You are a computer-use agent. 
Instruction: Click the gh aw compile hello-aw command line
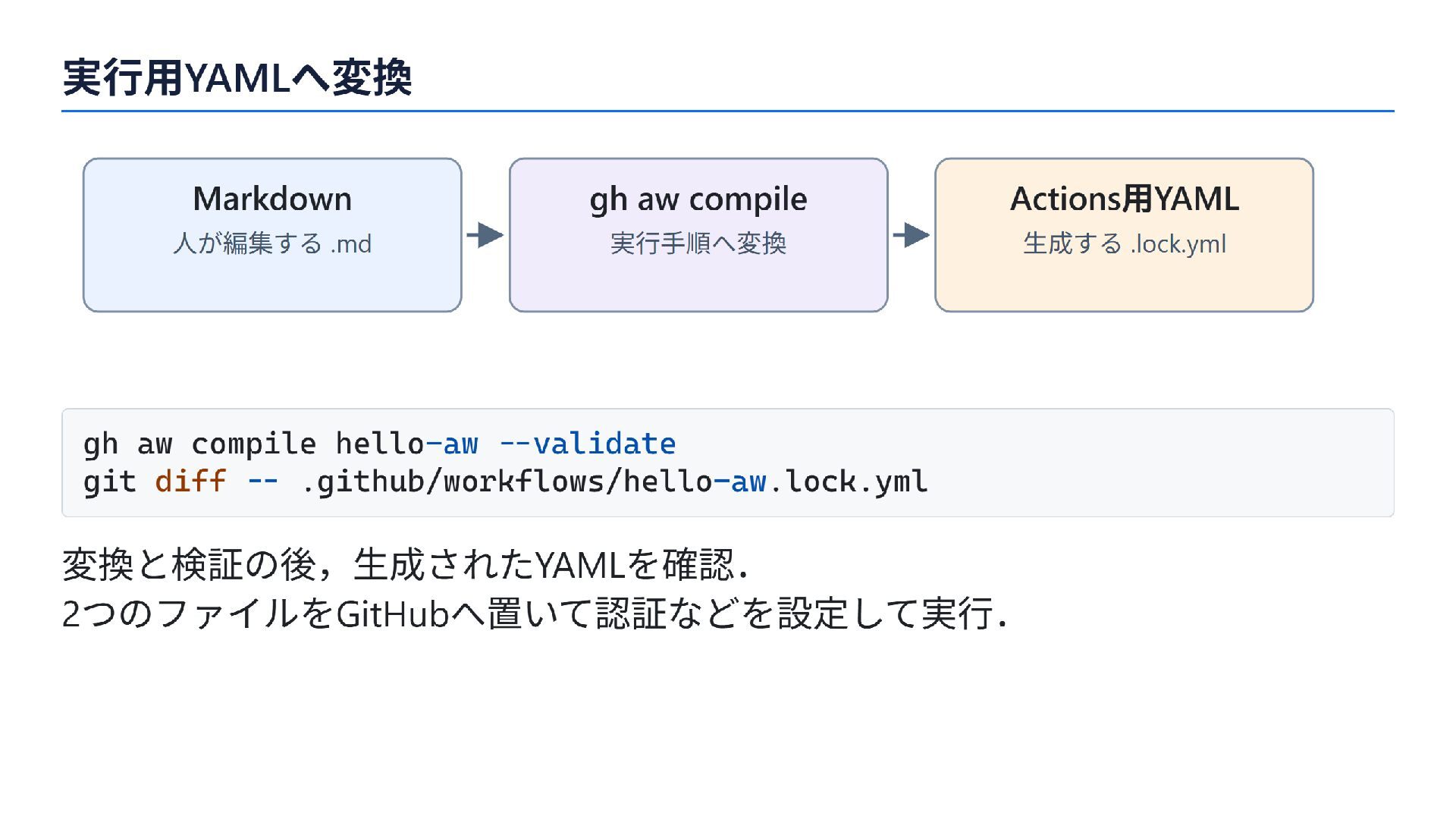click(x=379, y=444)
